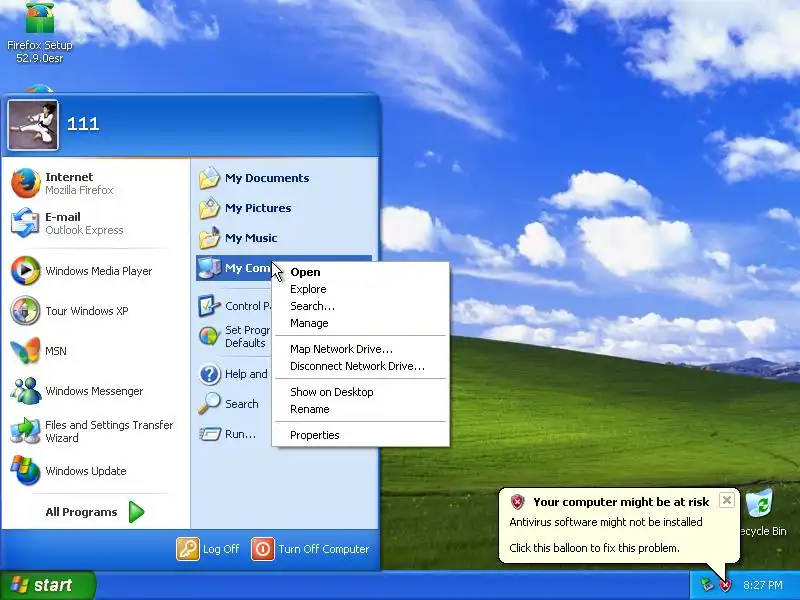Click the Log Off text label

(x=221, y=549)
